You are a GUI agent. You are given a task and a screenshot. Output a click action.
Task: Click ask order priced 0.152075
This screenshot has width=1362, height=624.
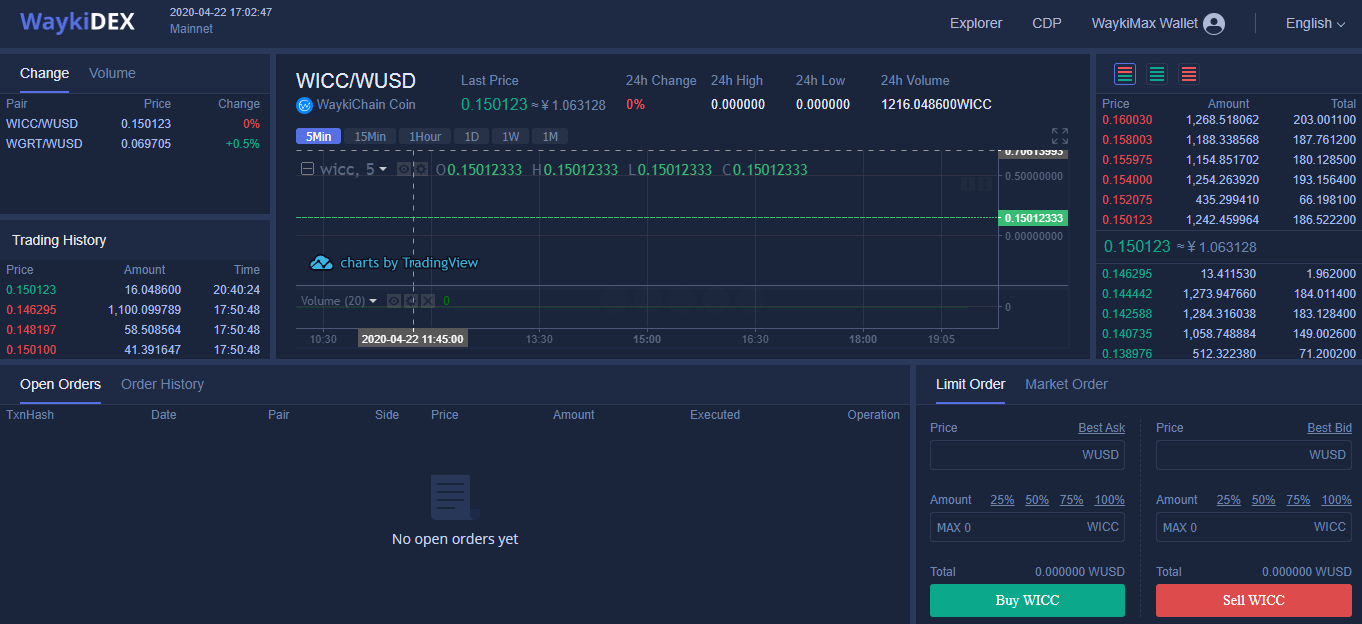click(1229, 200)
